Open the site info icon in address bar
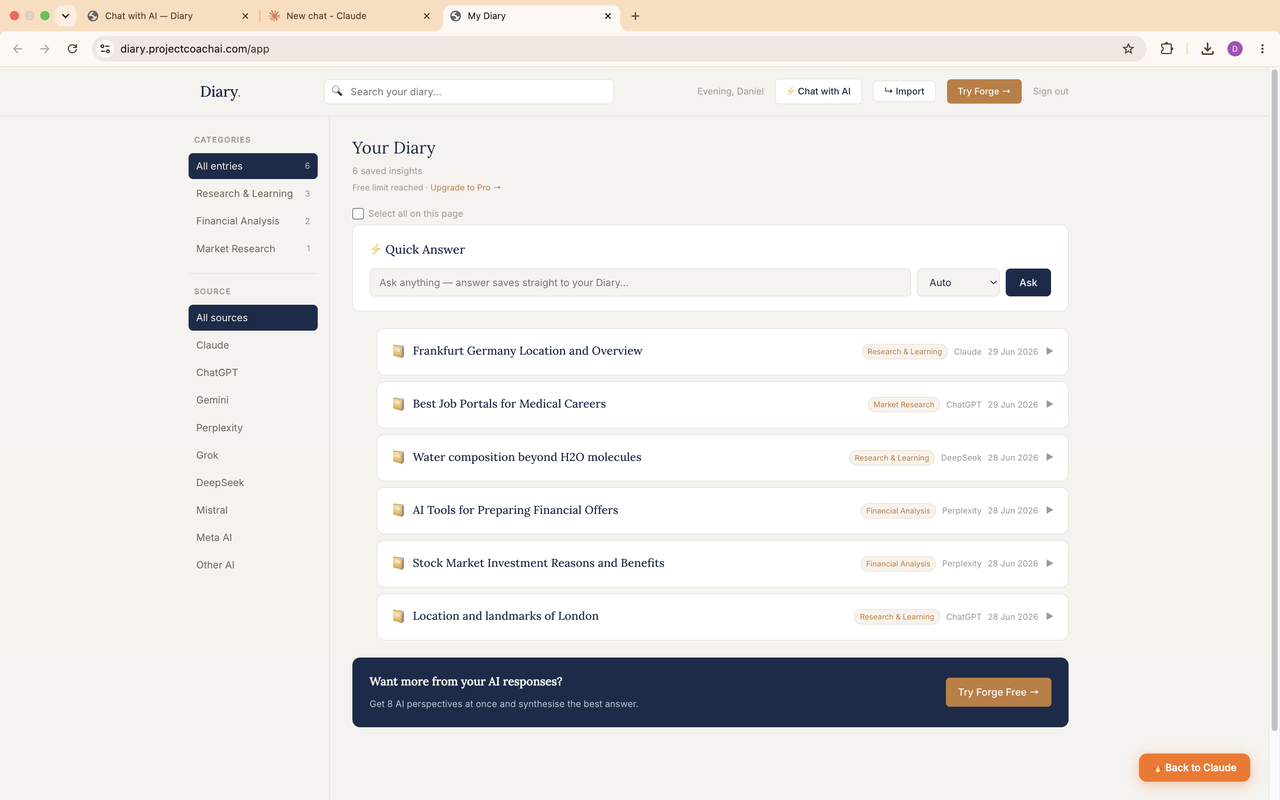The image size is (1280, 800). pyautogui.click(x=105, y=48)
